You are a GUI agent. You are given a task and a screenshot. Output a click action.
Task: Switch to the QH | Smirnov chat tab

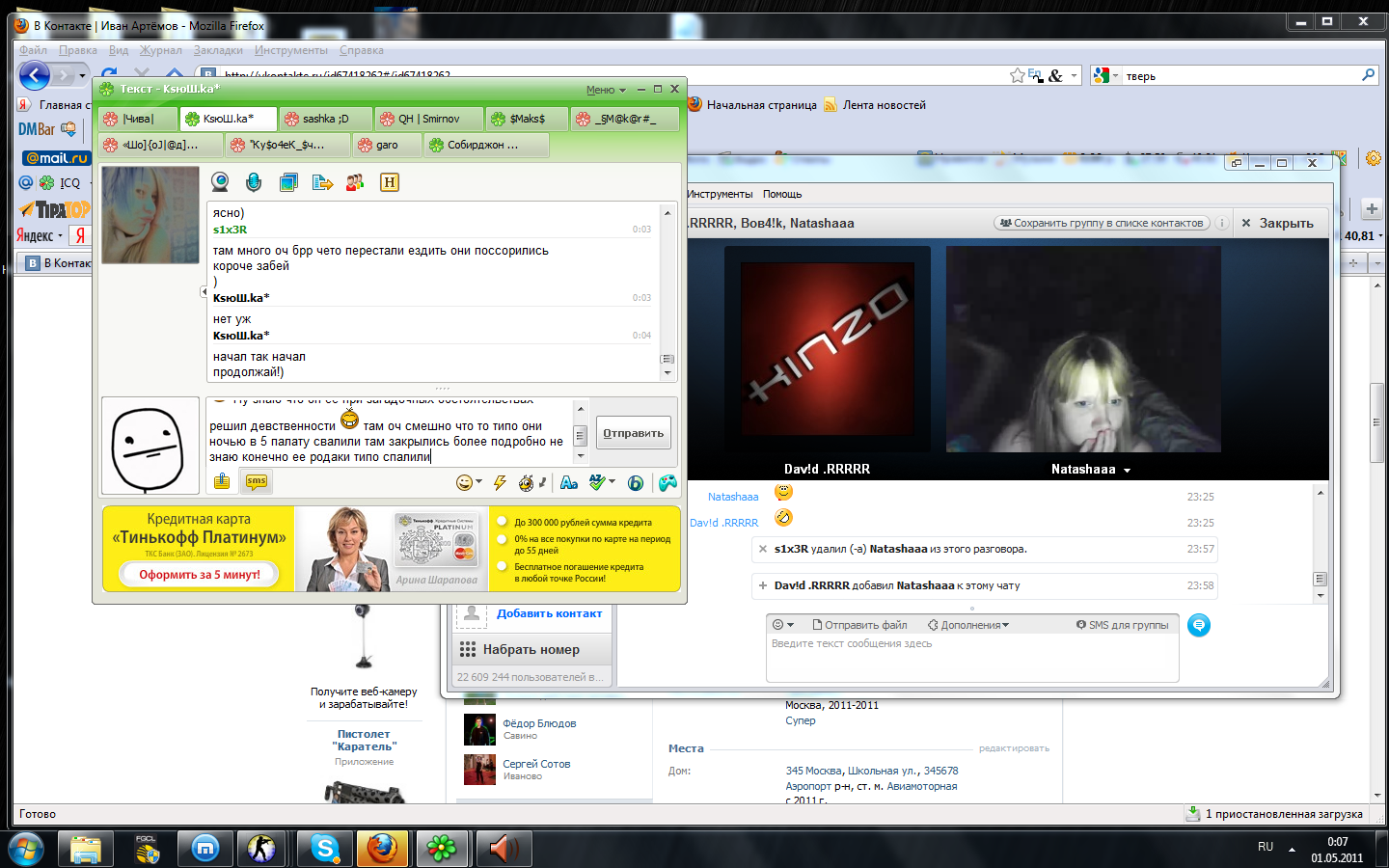[429, 119]
